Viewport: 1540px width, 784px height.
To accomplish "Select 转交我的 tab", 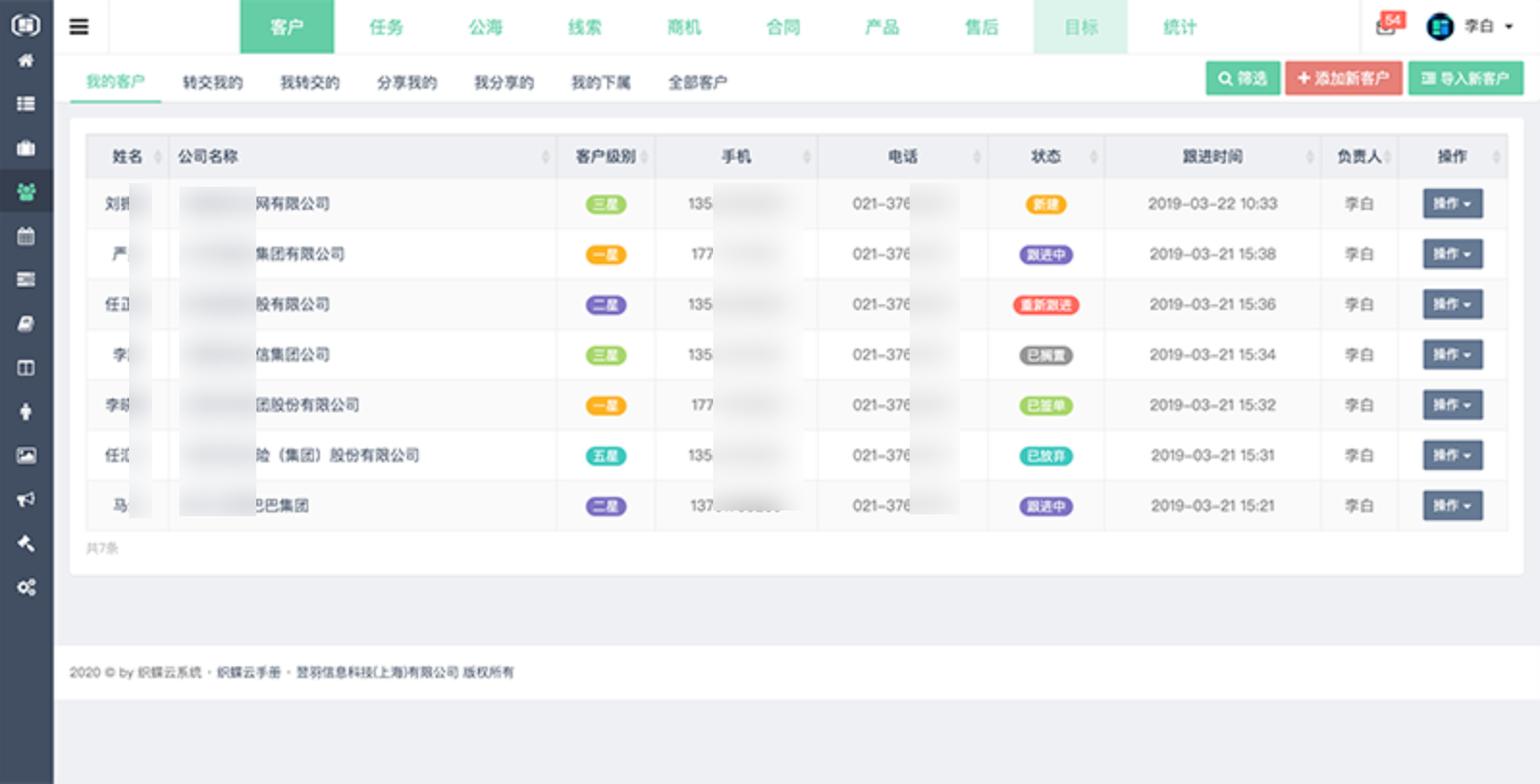I will pyautogui.click(x=213, y=82).
